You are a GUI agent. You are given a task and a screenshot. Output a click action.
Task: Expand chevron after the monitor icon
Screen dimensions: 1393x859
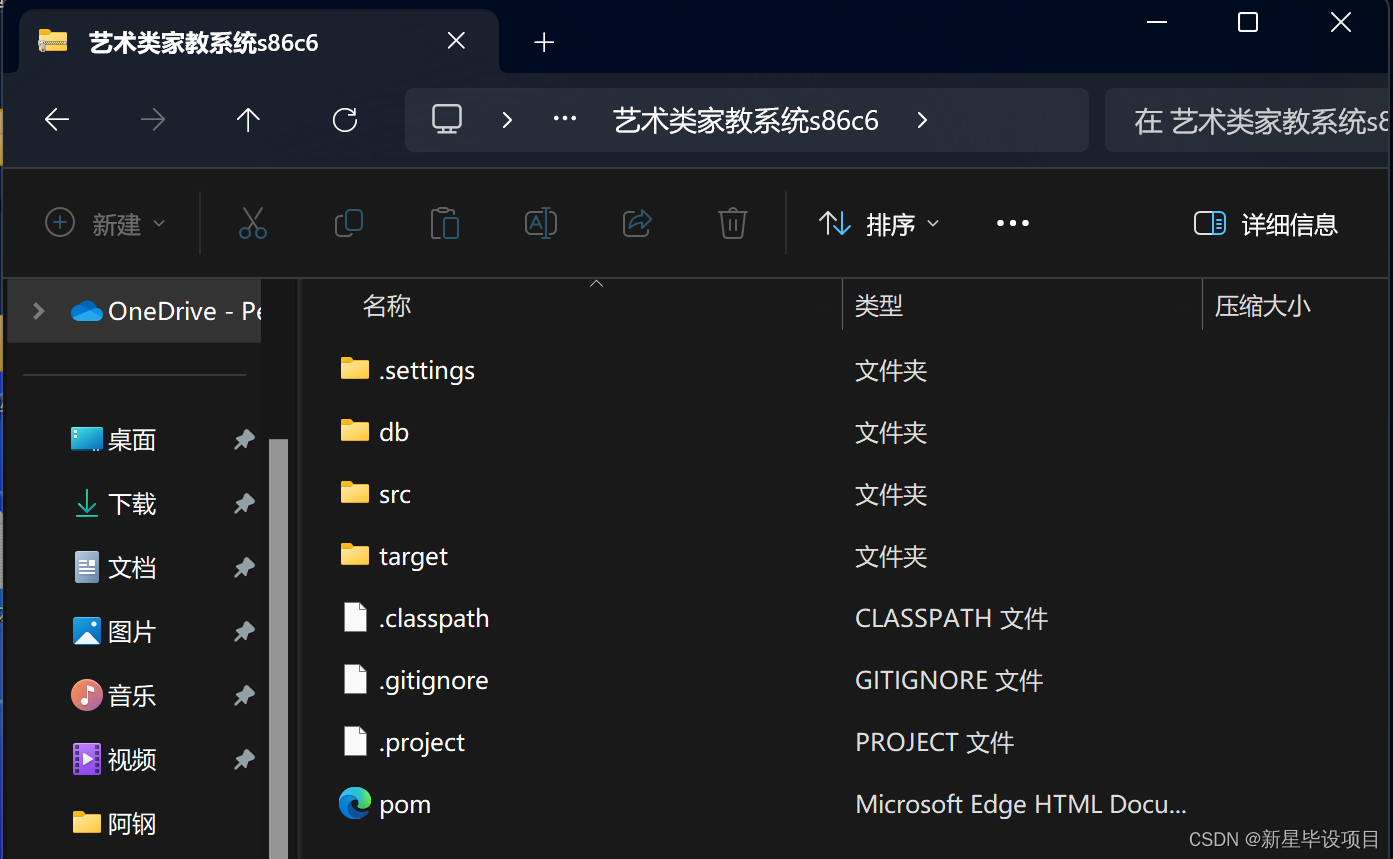507,120
